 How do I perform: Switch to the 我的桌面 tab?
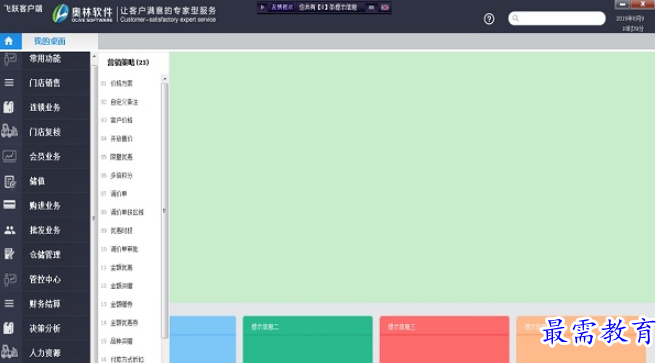[x=50, y=41]
